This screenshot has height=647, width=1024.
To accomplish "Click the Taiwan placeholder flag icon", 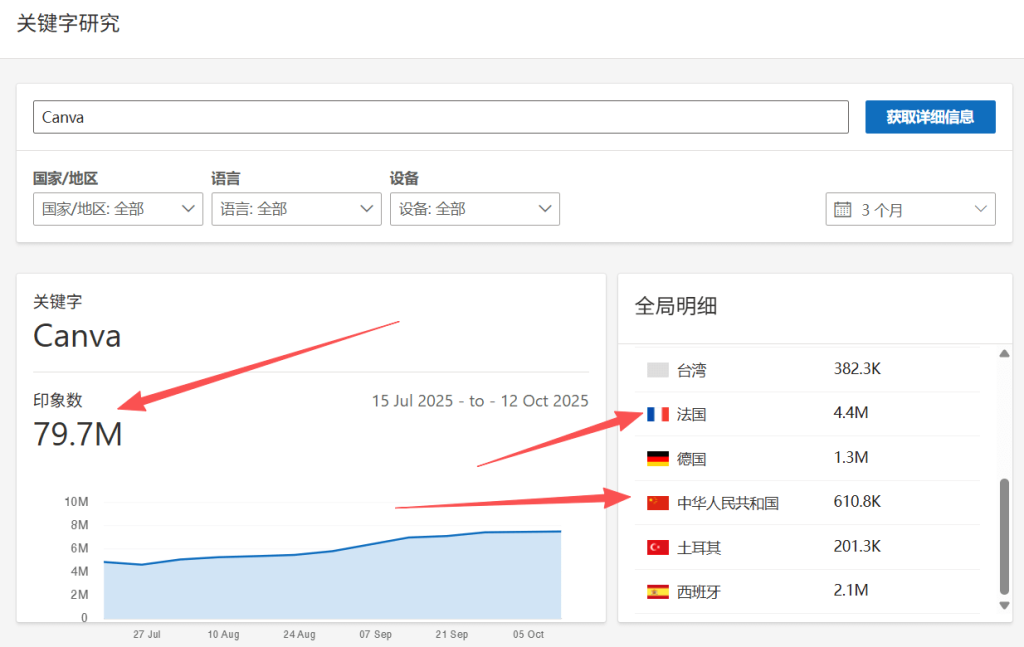I will click(657, 370).
